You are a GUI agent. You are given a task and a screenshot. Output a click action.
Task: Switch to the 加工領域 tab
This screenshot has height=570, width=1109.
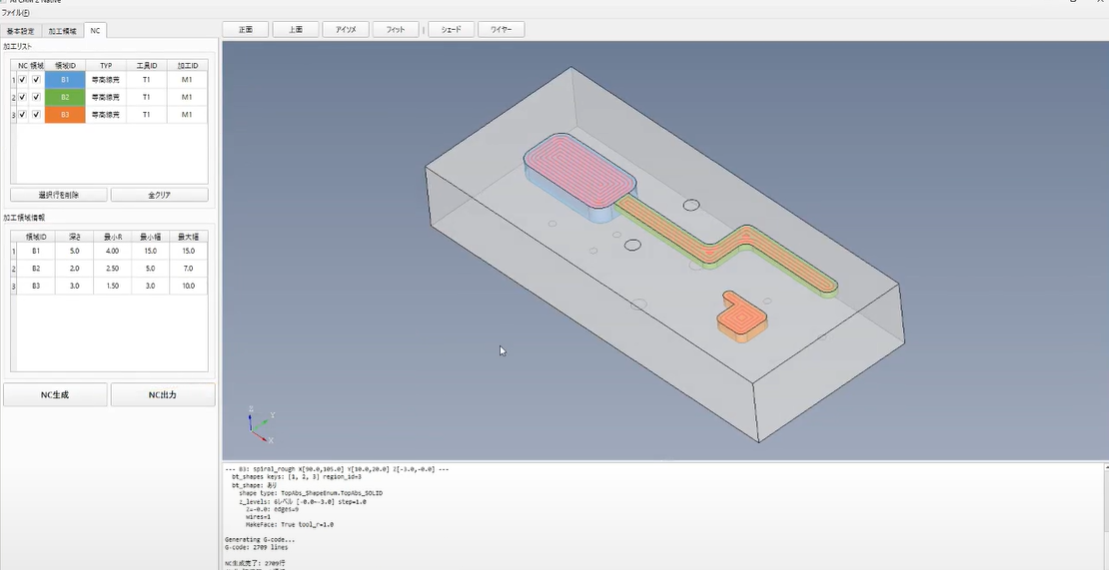tap(62, 31)
